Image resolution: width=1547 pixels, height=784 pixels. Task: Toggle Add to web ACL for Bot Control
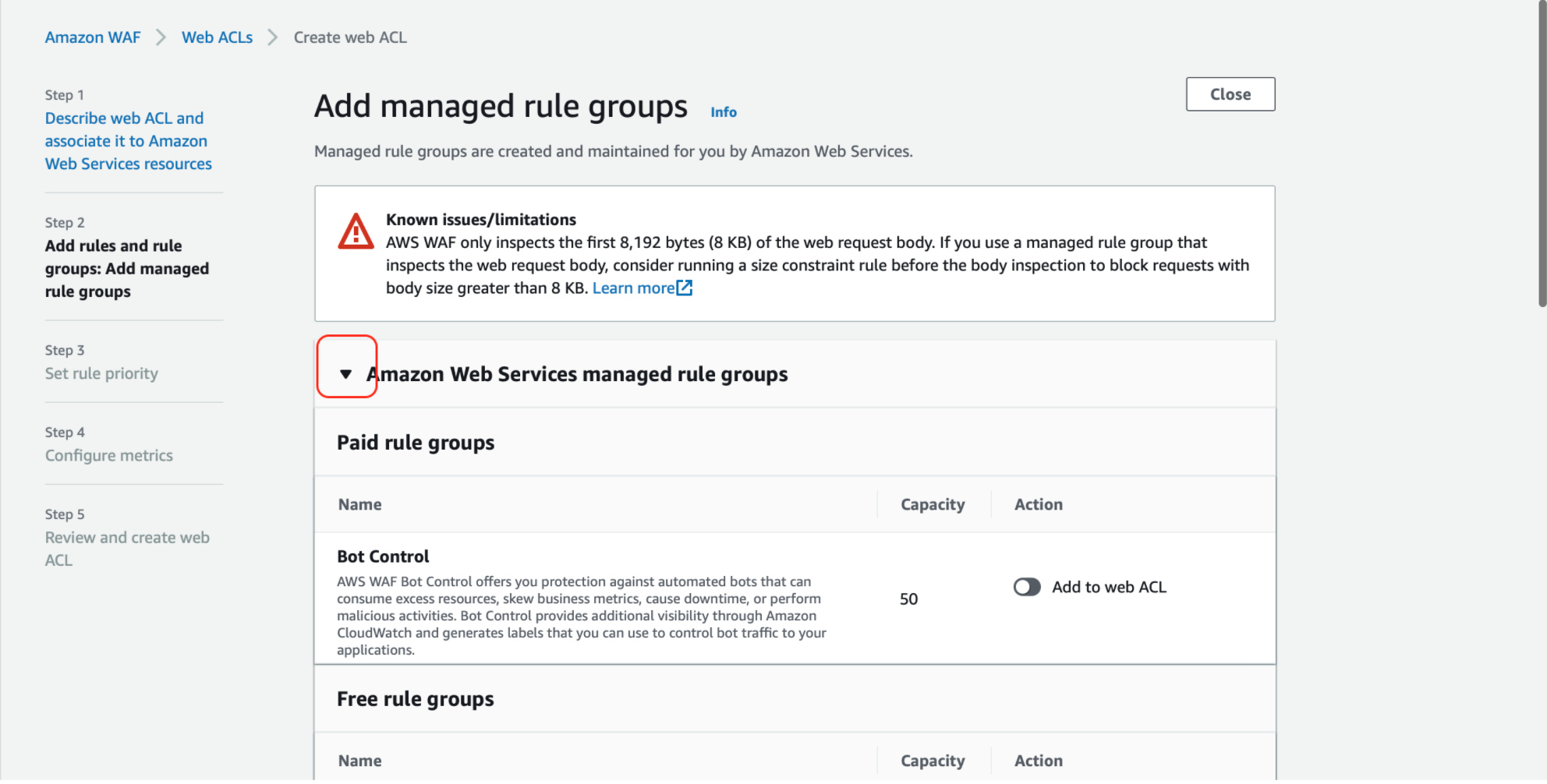1027,587
